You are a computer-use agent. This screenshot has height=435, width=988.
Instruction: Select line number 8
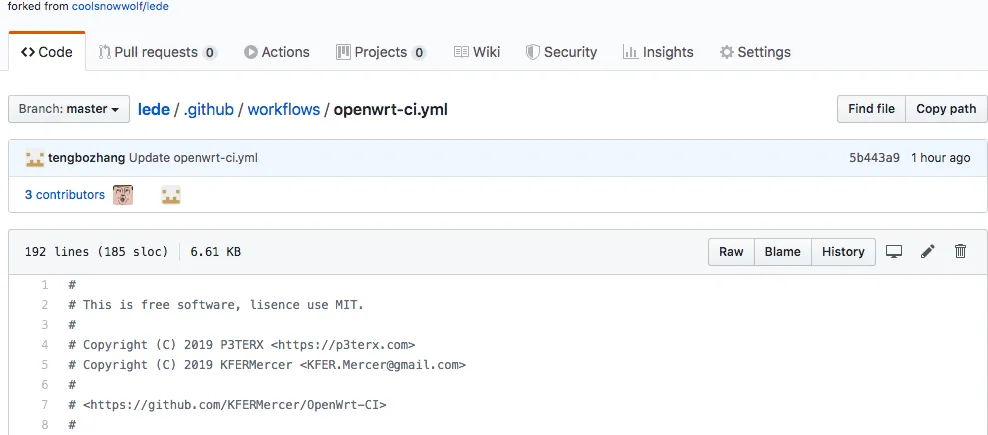point(45,425)
